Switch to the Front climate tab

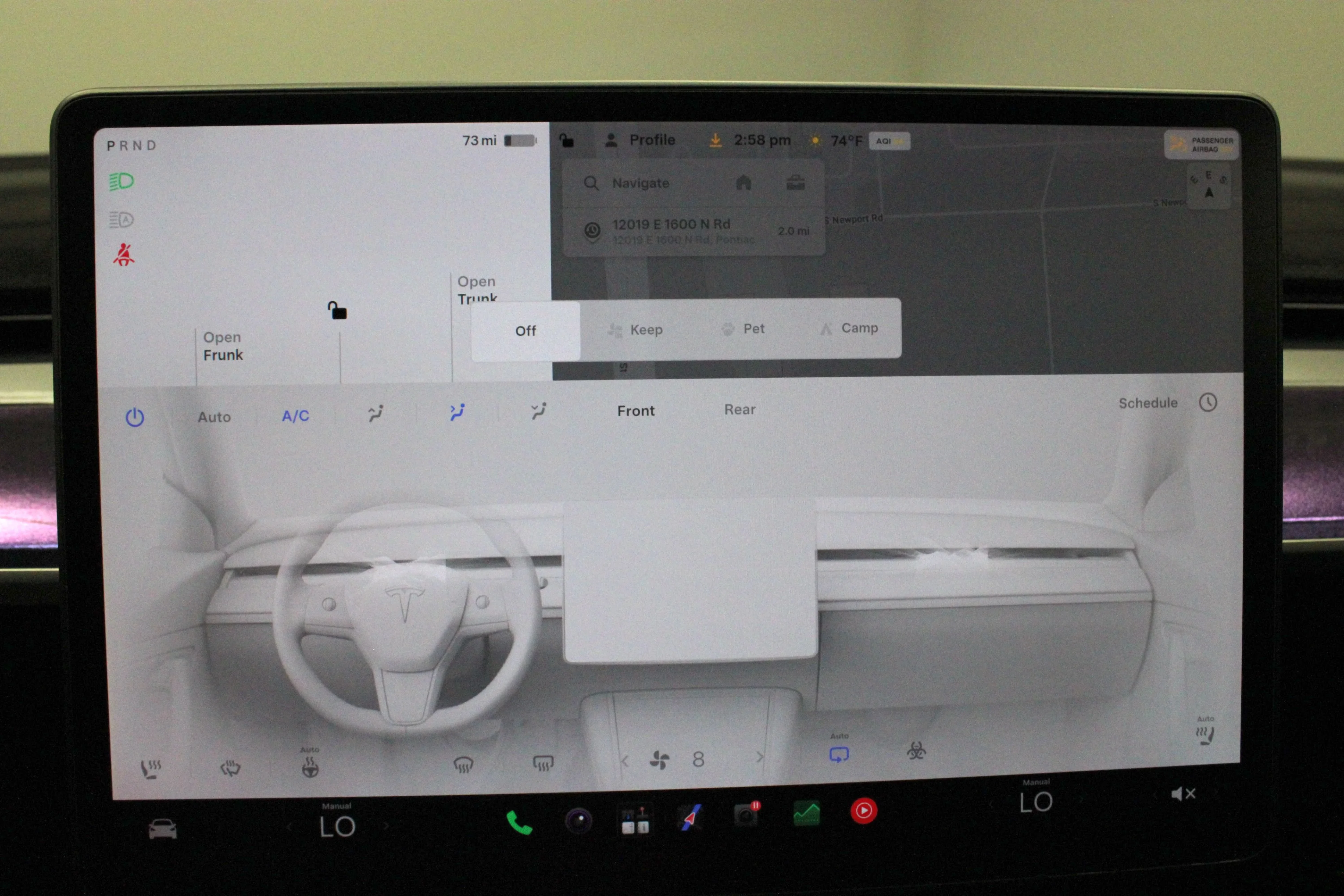click(x=636, y=411)
